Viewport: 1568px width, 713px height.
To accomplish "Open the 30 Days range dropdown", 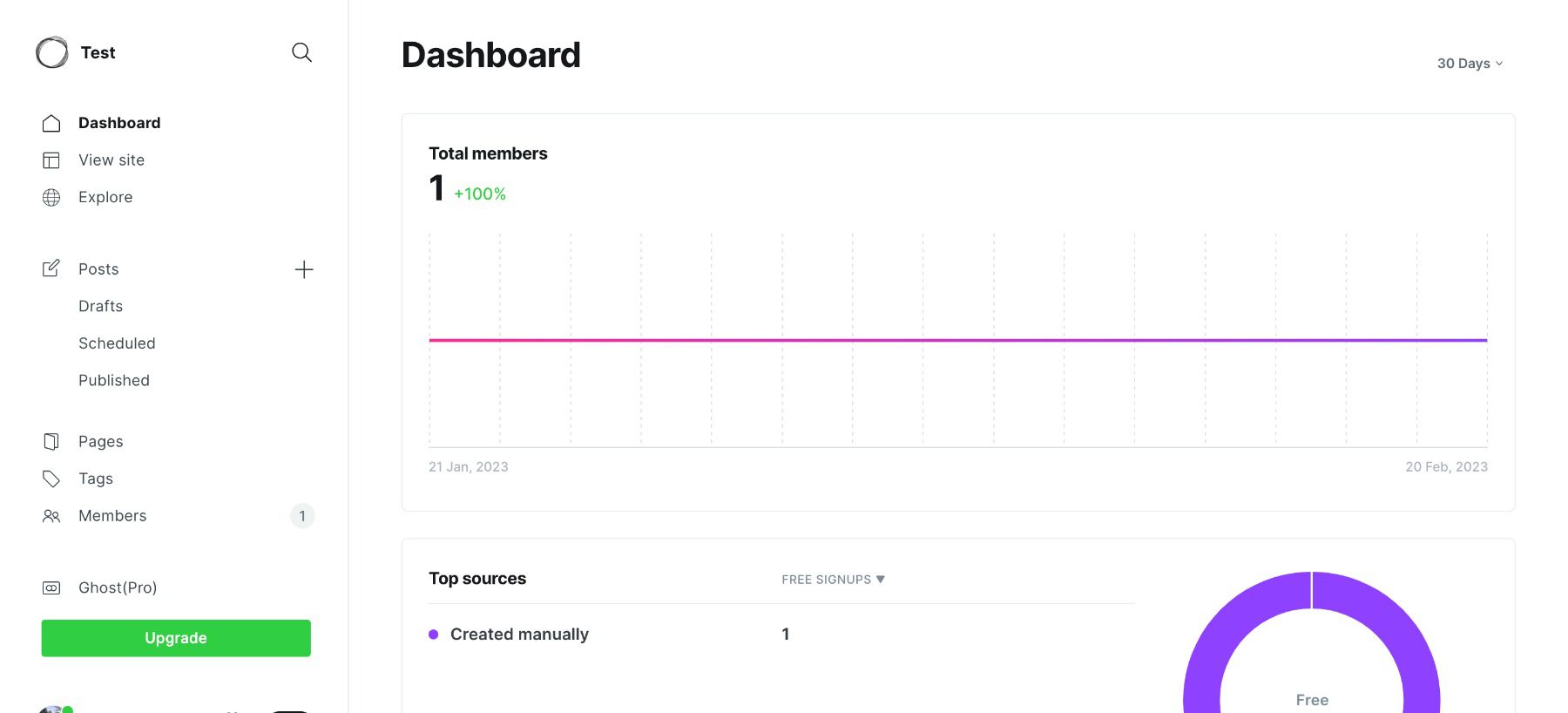I will point(1470,64).
